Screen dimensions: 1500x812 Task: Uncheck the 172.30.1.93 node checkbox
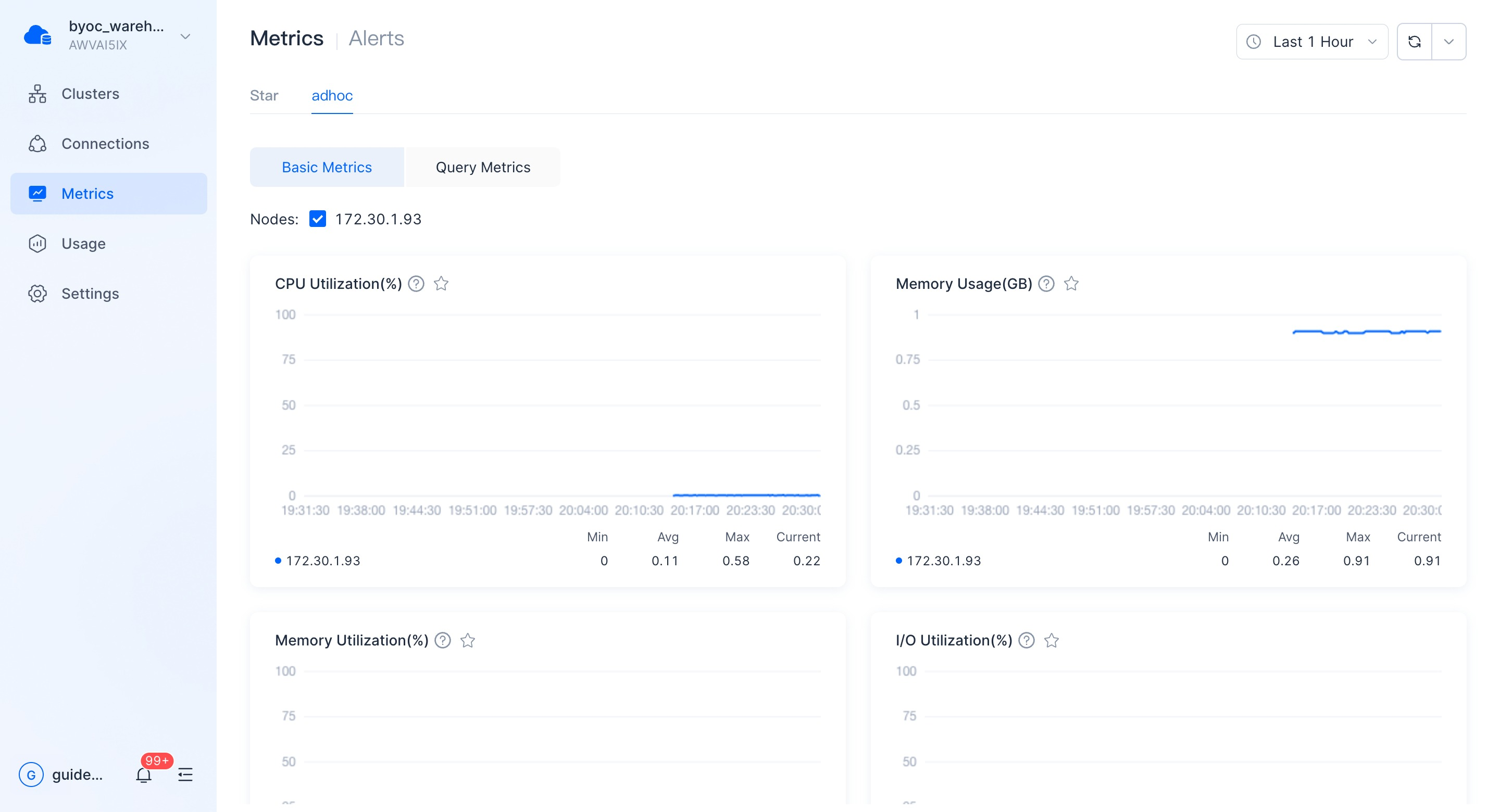[318, 220]
